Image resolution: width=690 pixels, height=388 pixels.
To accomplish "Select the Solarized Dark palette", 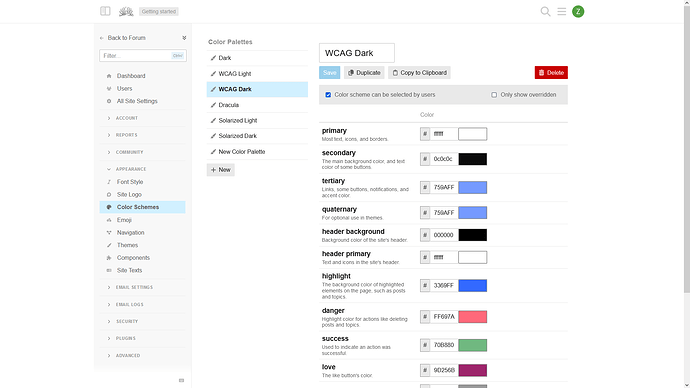I will pyautogui.click(x=257, y=136).
